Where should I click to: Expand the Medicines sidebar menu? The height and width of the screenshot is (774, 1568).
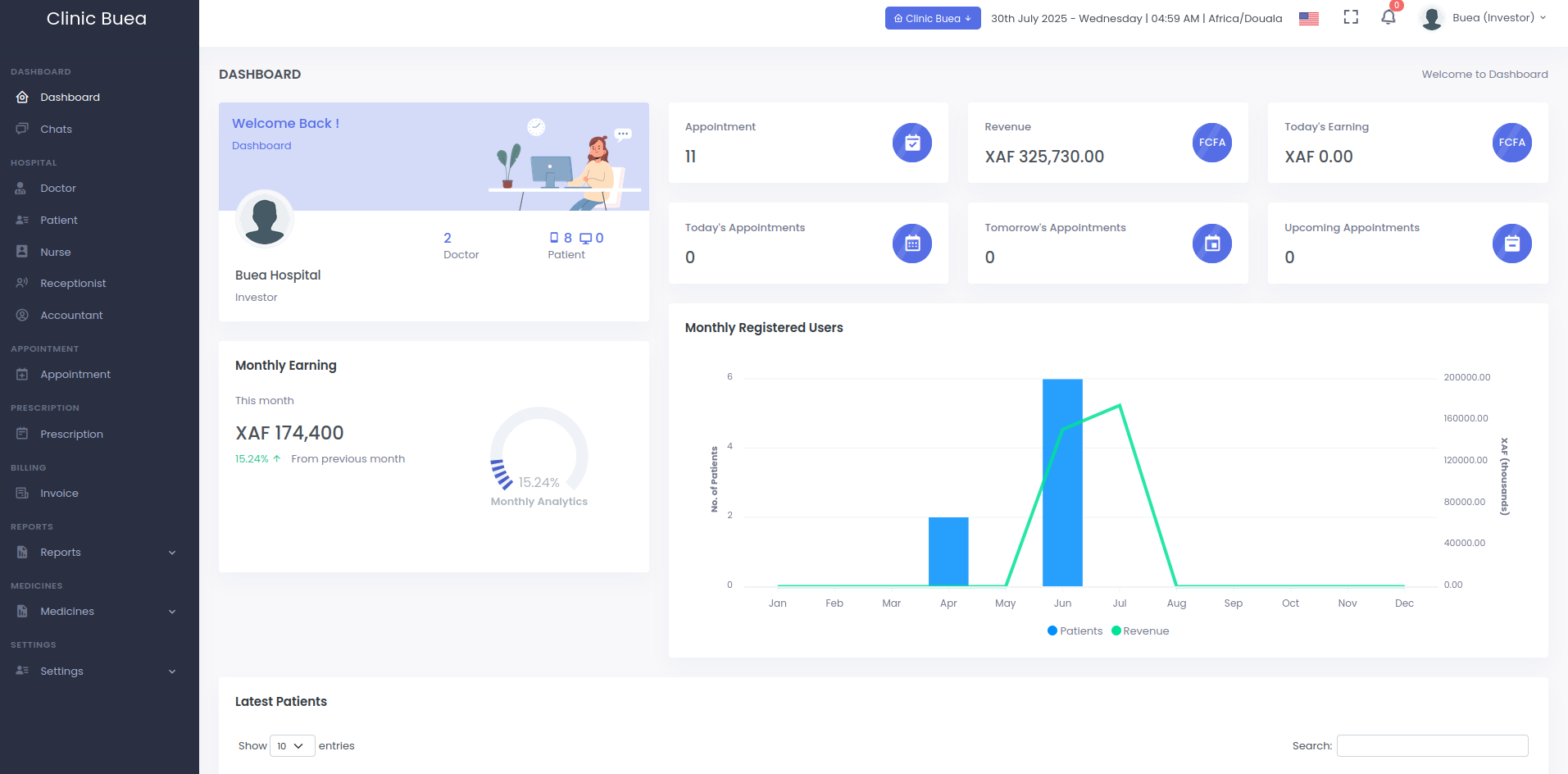tap(67, 611)
